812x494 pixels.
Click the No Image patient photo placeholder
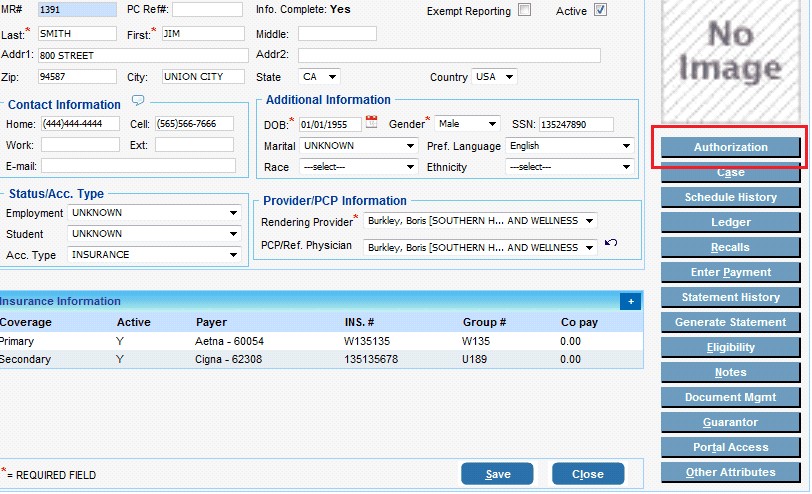[730, 55]
